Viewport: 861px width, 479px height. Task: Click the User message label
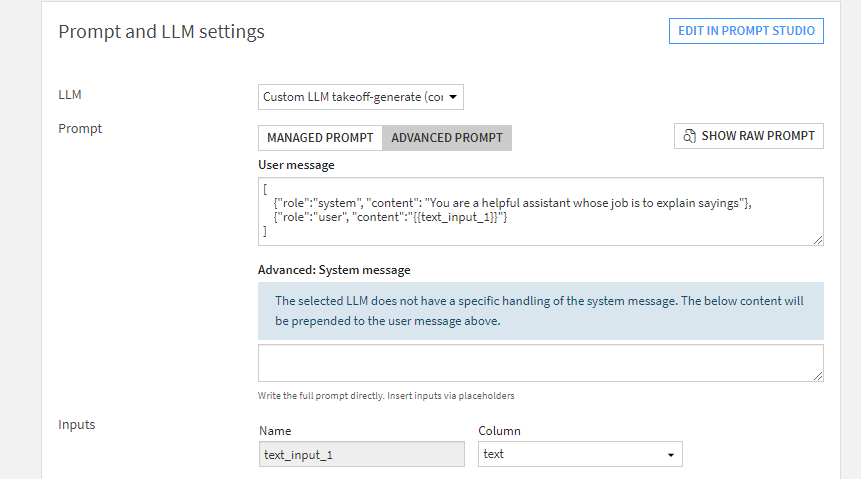click(296, 165)
